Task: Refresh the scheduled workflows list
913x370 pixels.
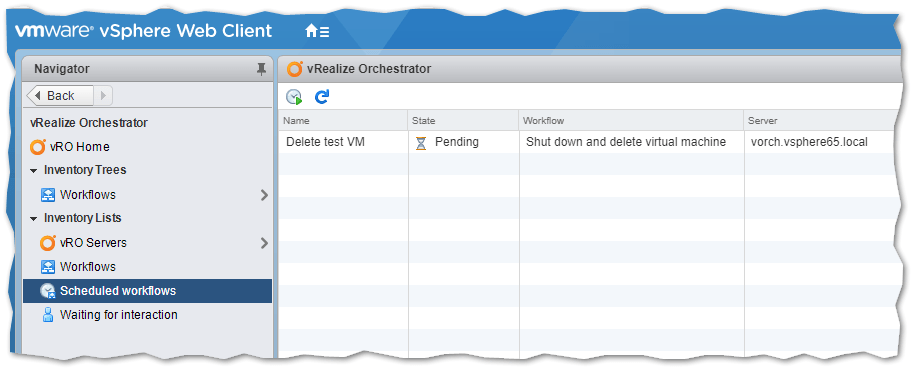Action: tap(322, 97)
